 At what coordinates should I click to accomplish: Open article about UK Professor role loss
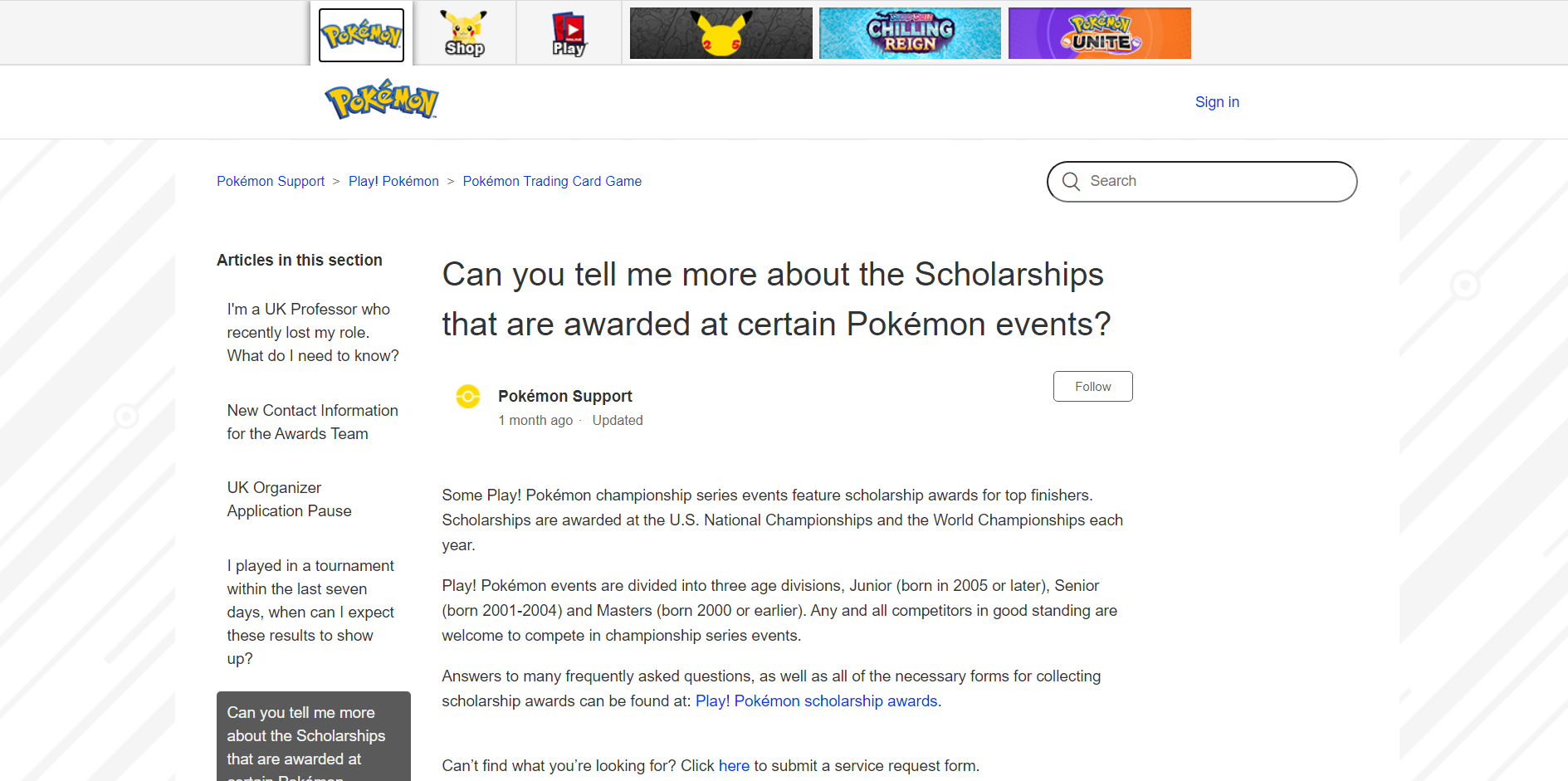tap(313, 332)
